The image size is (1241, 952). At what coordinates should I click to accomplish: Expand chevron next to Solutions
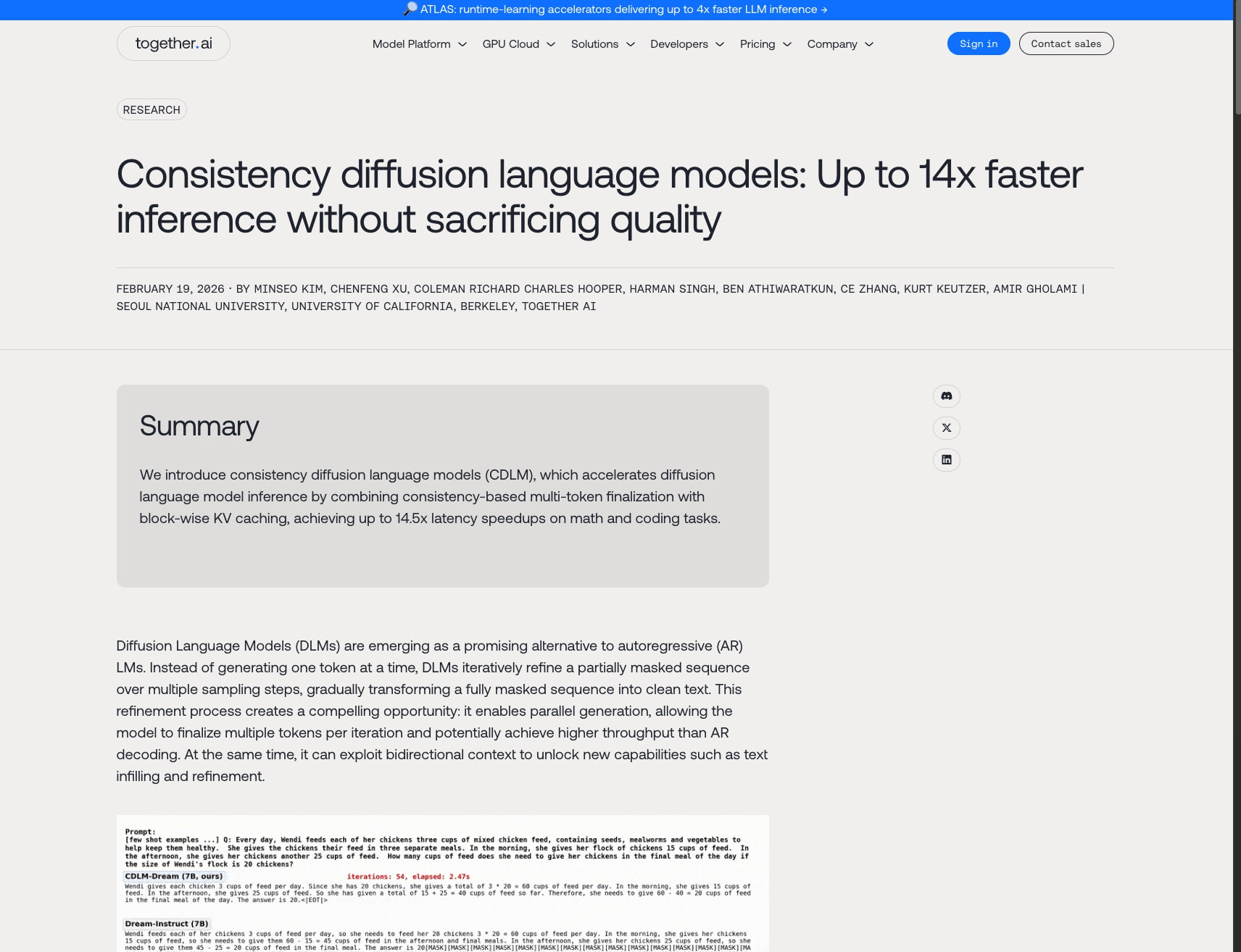(631, 44)
